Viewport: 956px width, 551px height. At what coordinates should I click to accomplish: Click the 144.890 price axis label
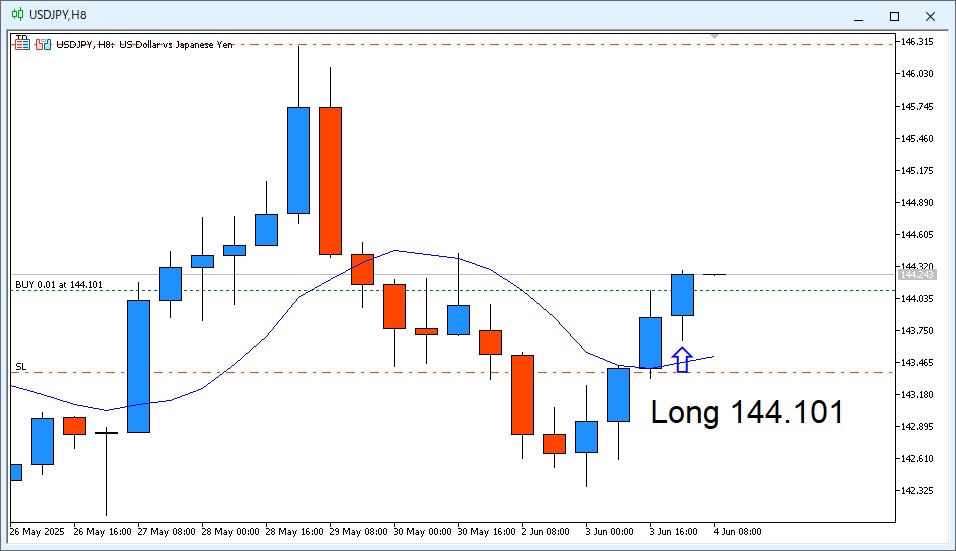pyautogui.click(x=917, y=202)
